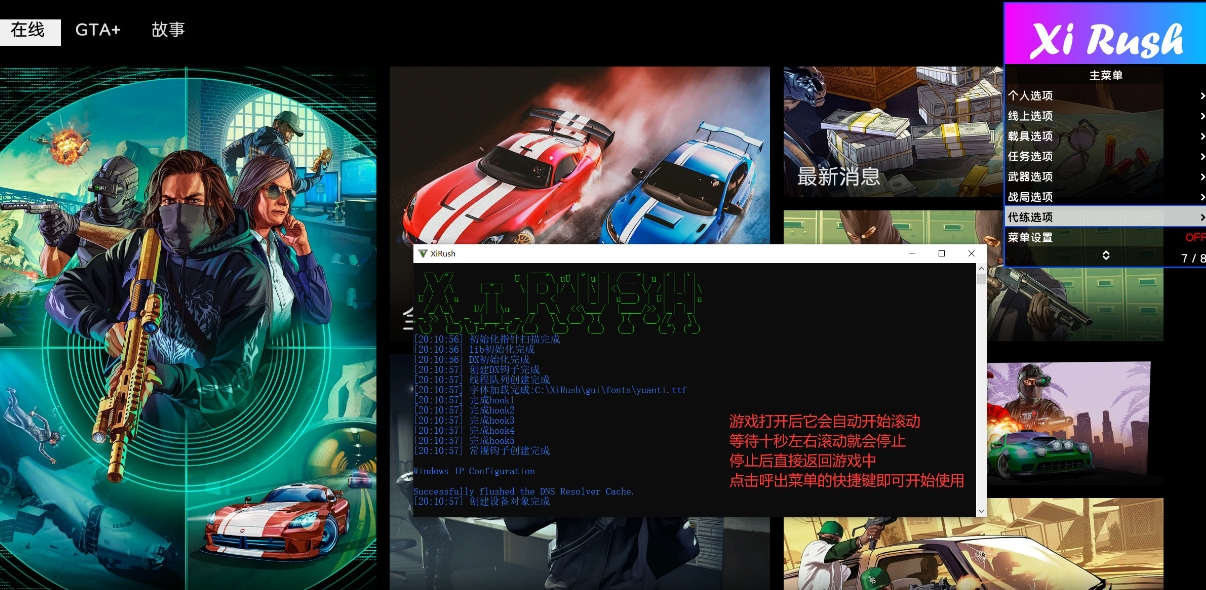Choose the highlighted 代练选项 entry

[x=1105, y=217]
